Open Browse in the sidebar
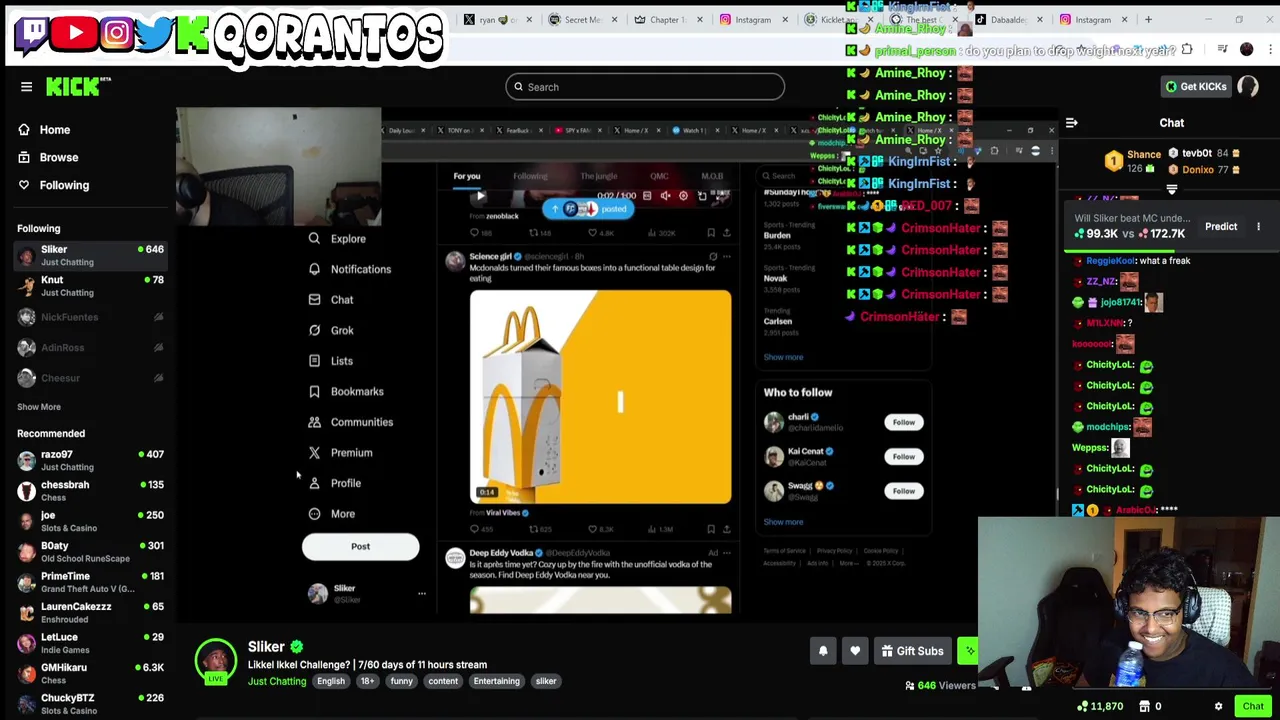The height and width of the screenshot is (720, 1280). click(x=48, y=157)
